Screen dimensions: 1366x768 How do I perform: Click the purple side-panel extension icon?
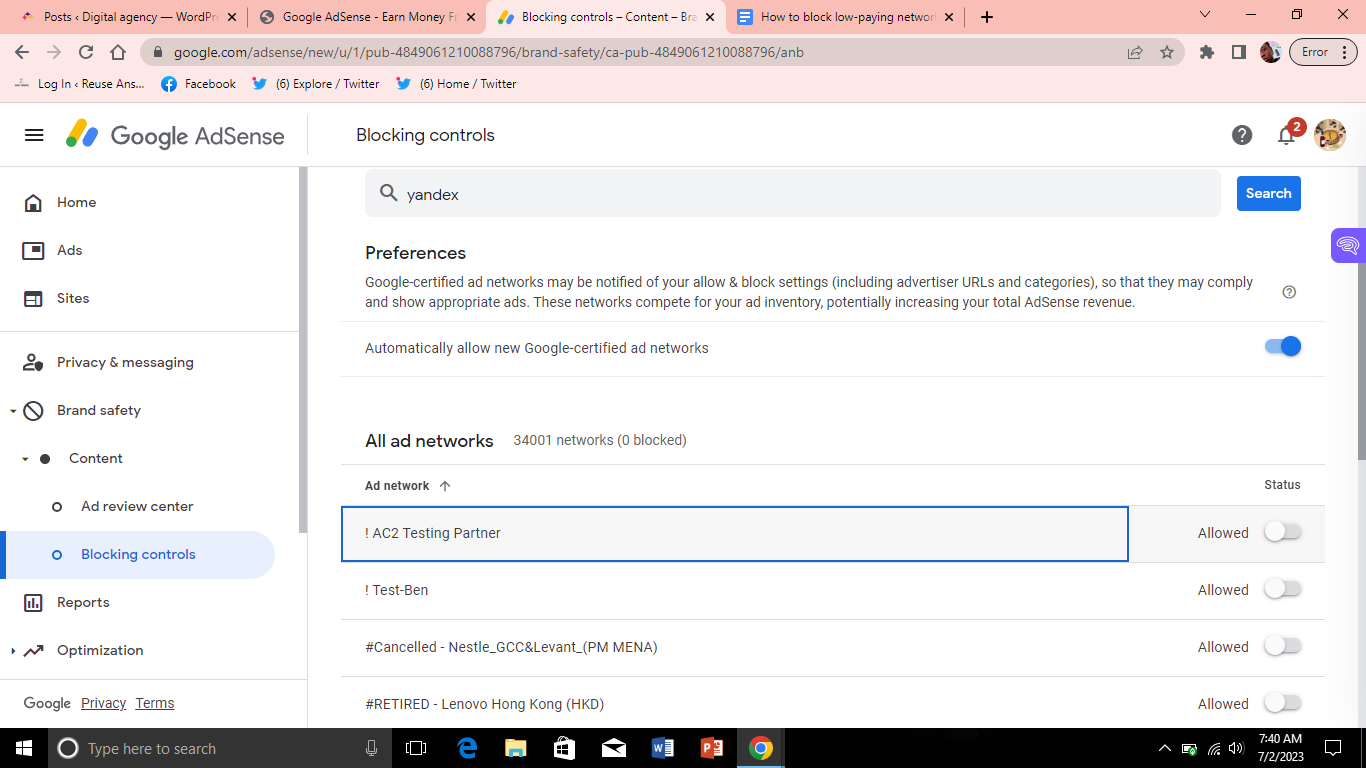pos(1348,246)
